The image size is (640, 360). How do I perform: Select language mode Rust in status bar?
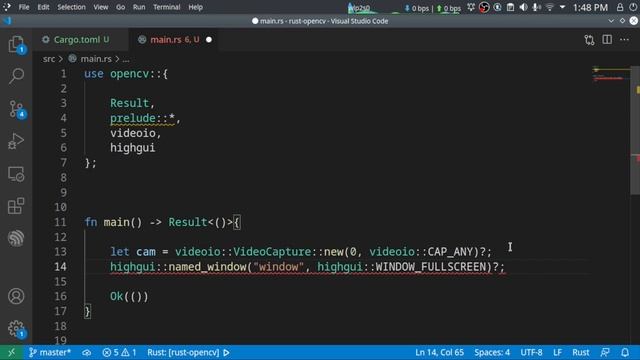click(x=580, y=352)
